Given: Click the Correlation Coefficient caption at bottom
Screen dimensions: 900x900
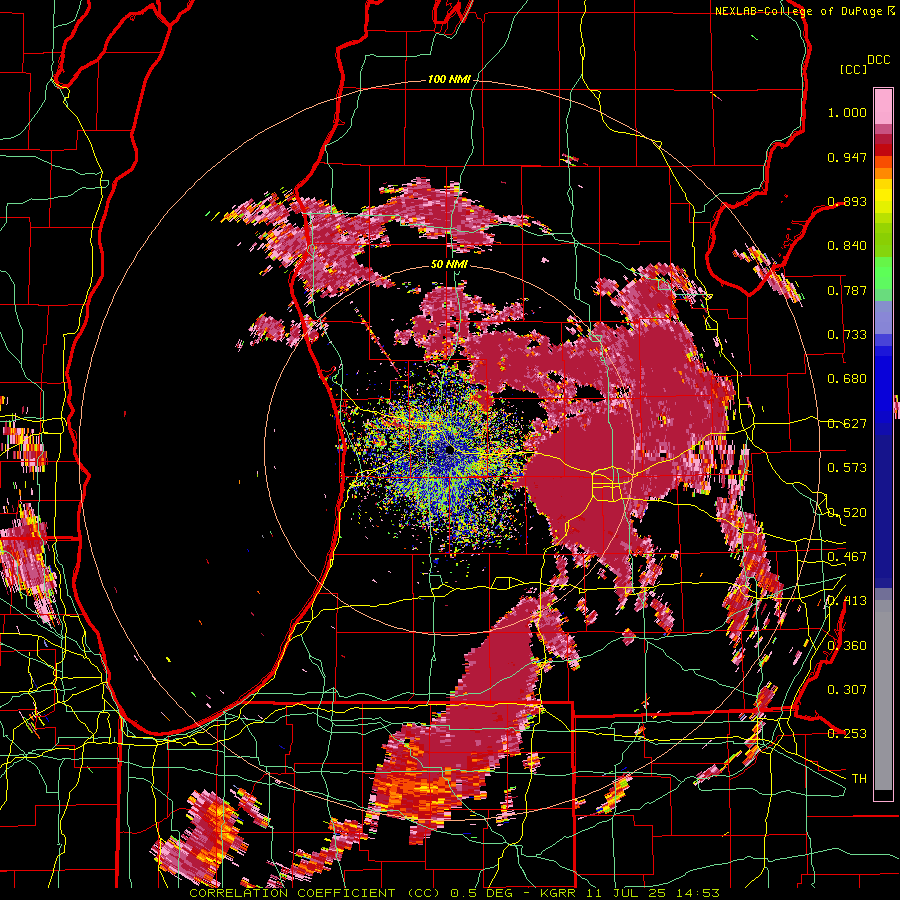Looking at the screenshot, I should [454, 893].
